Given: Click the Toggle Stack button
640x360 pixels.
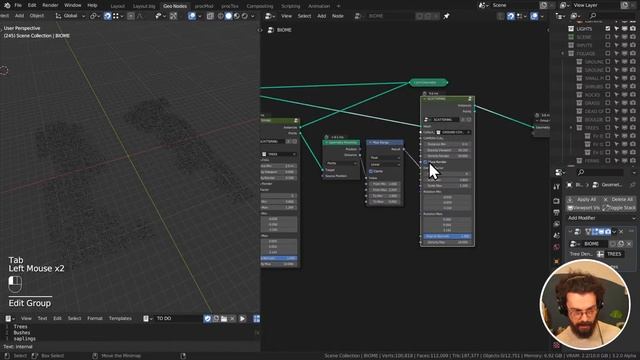Looking at the screenshot, I should pyautogui.click(x=618, y=208).
